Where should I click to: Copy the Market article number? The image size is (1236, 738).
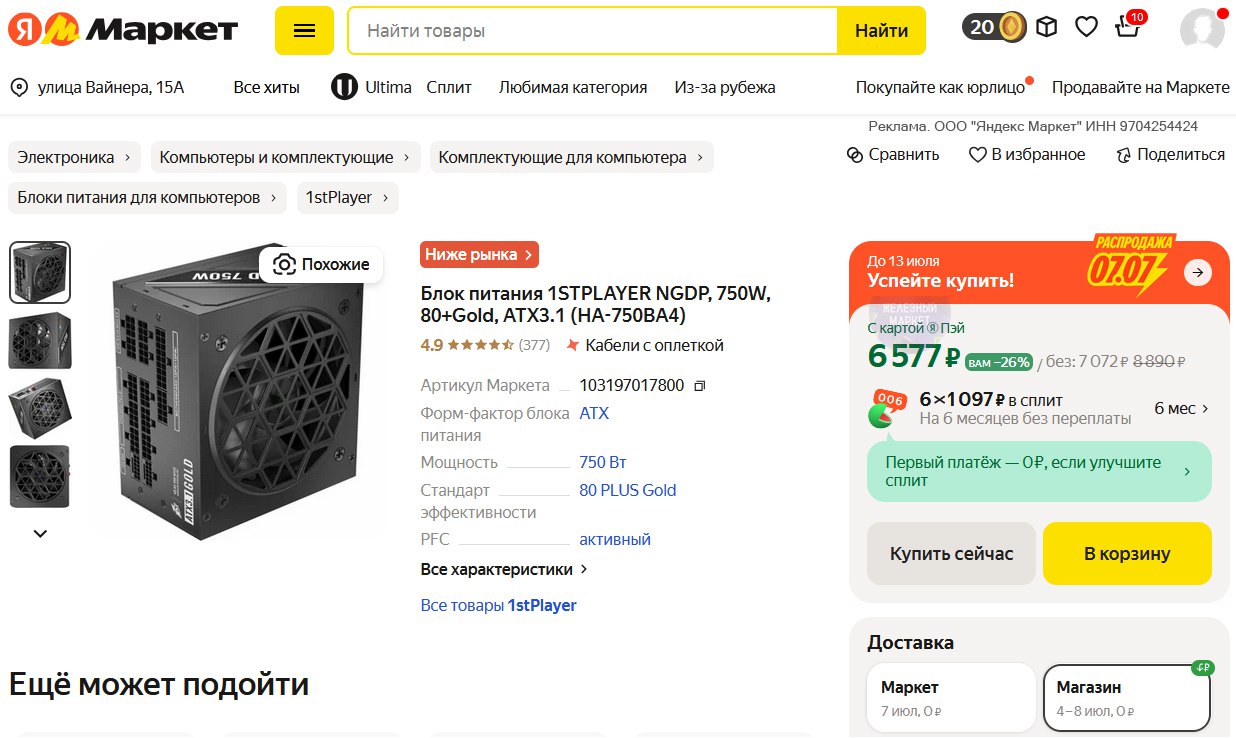point(700,386)
